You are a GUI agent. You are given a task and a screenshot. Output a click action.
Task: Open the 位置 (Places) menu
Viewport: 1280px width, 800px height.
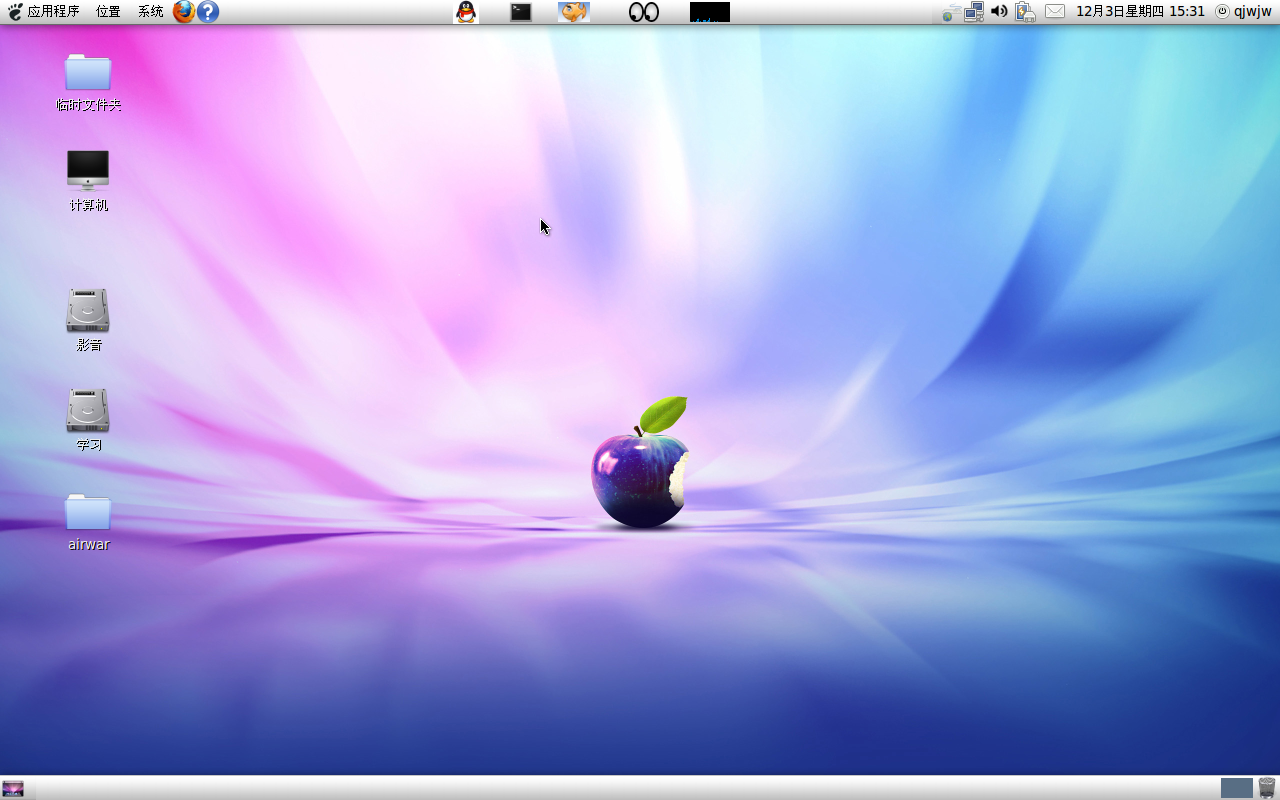pyautogui.click(x=108, y=12)
